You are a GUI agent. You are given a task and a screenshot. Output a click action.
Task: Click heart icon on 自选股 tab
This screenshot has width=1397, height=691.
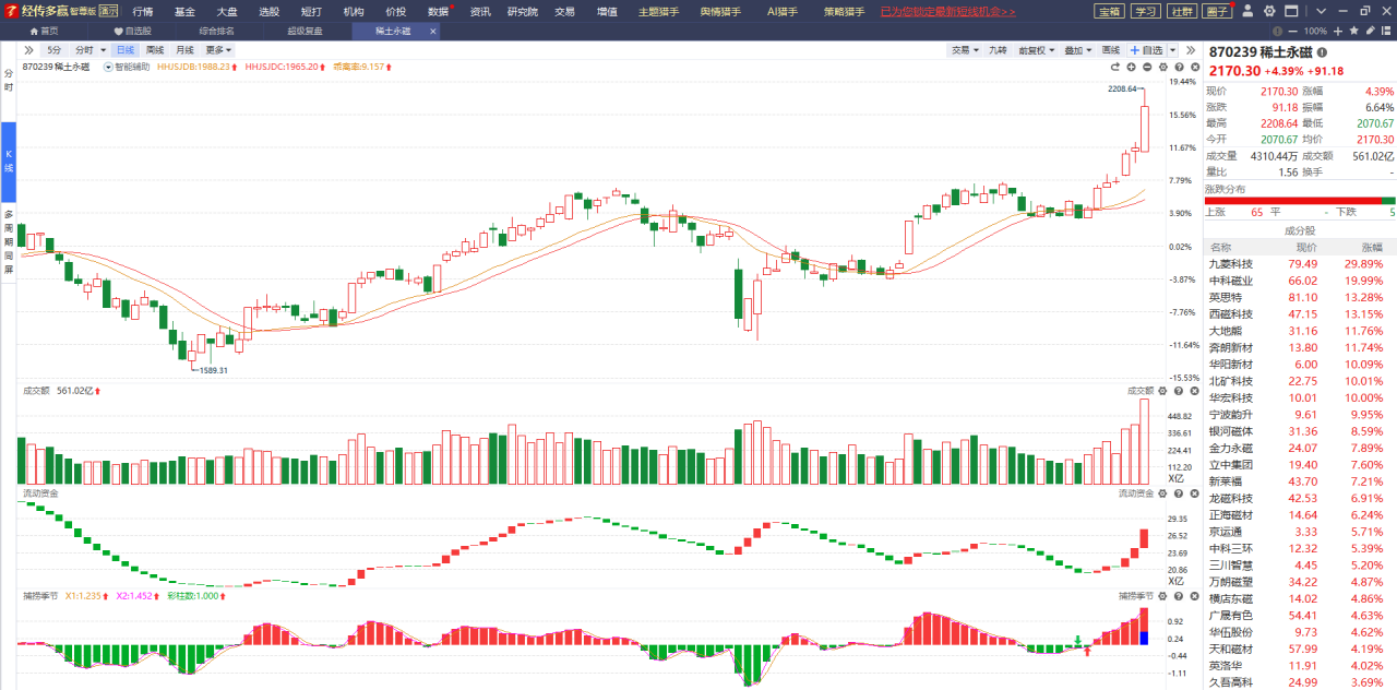point(118,31)
